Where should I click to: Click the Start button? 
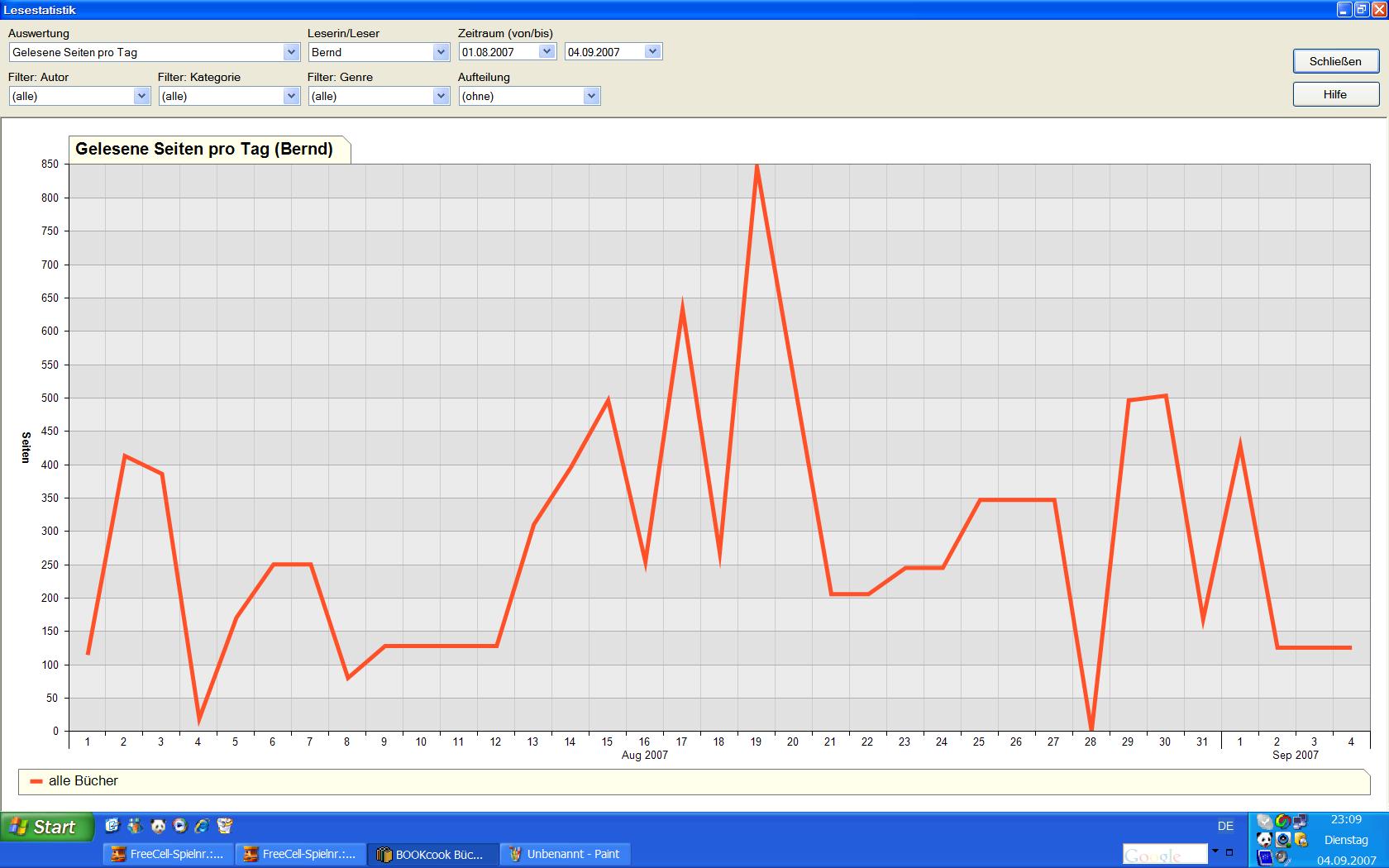(46, 827)
